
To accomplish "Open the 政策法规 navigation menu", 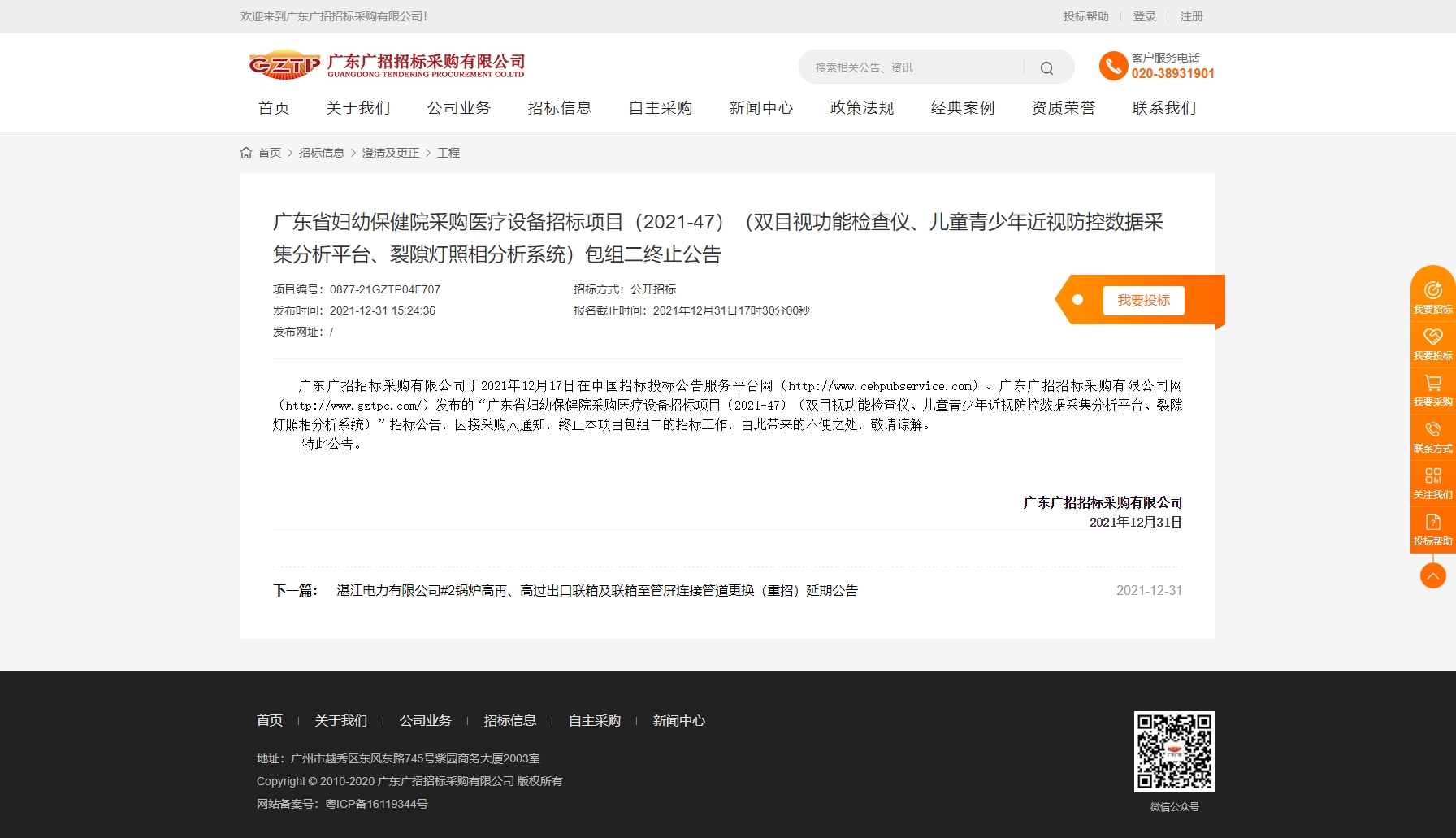I will 862,108.
